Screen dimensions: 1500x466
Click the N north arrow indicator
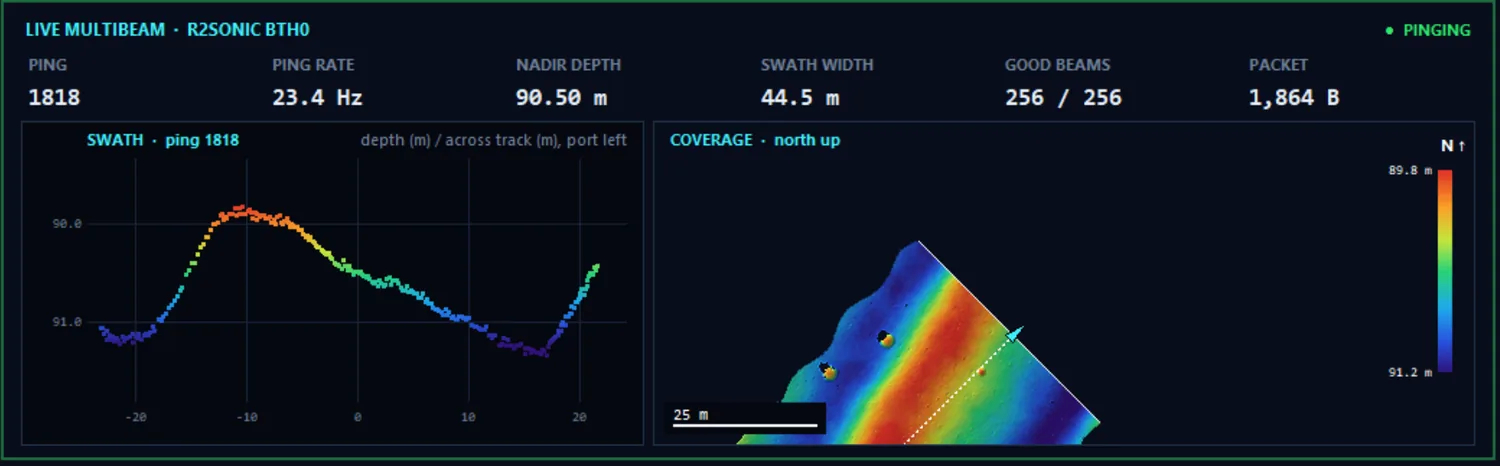point(1453,146)
